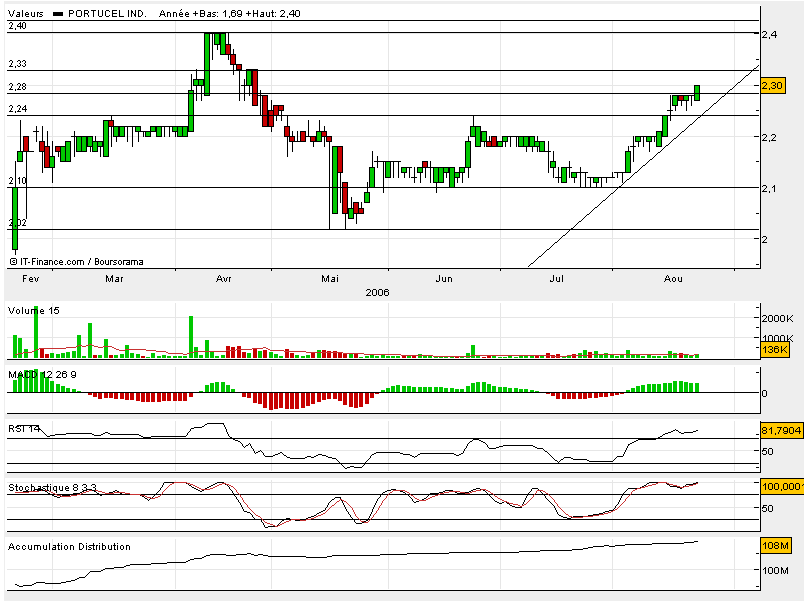Click the 'RSI 14' indicator title
The height and width of the screenshot is (613, 810).
point(24,429)
